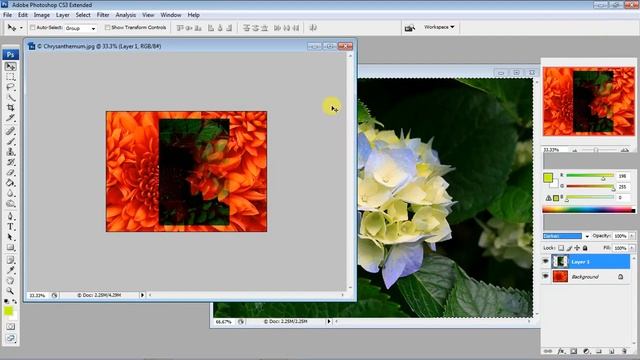Switch foreground and background colors
640x360 pixels.
coord(14,301)
